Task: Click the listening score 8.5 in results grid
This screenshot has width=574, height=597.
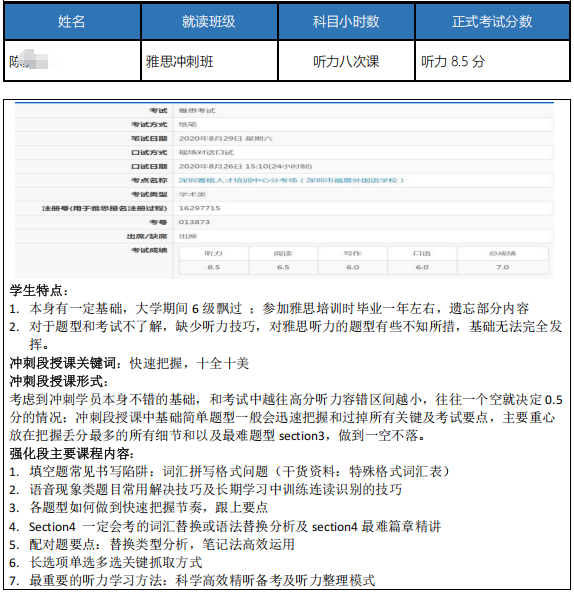Action: (214, 267)
